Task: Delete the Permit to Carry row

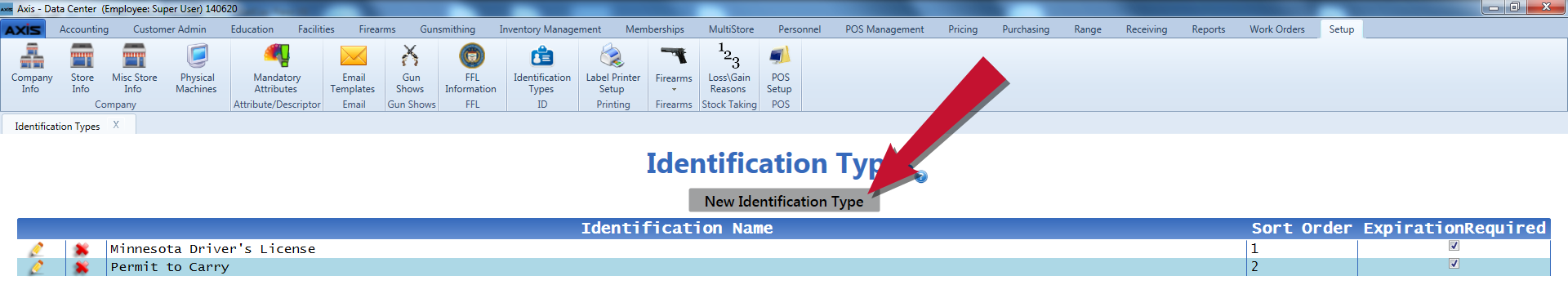Action: click(82, 267)
